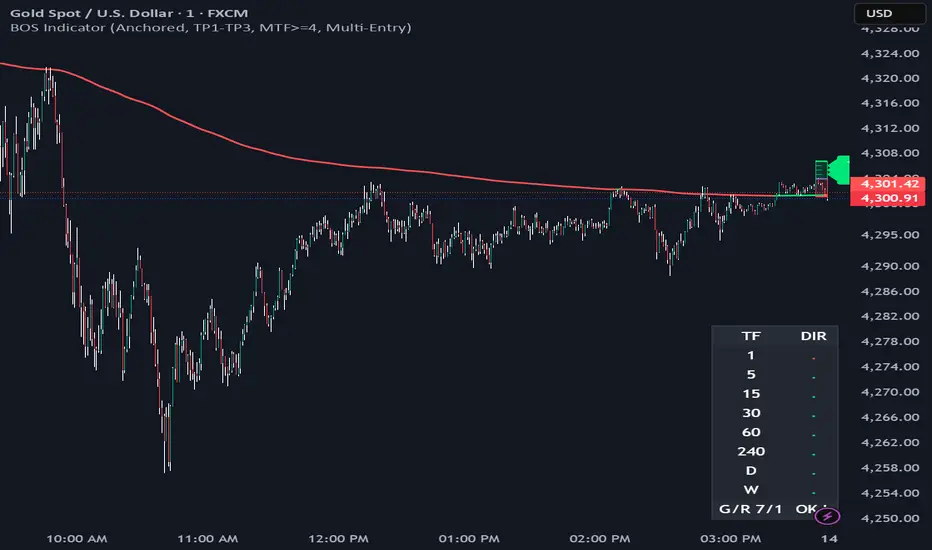The image size is (932, 550).
Task: Click the green direction dot in row W
Action: coord(813,491)
